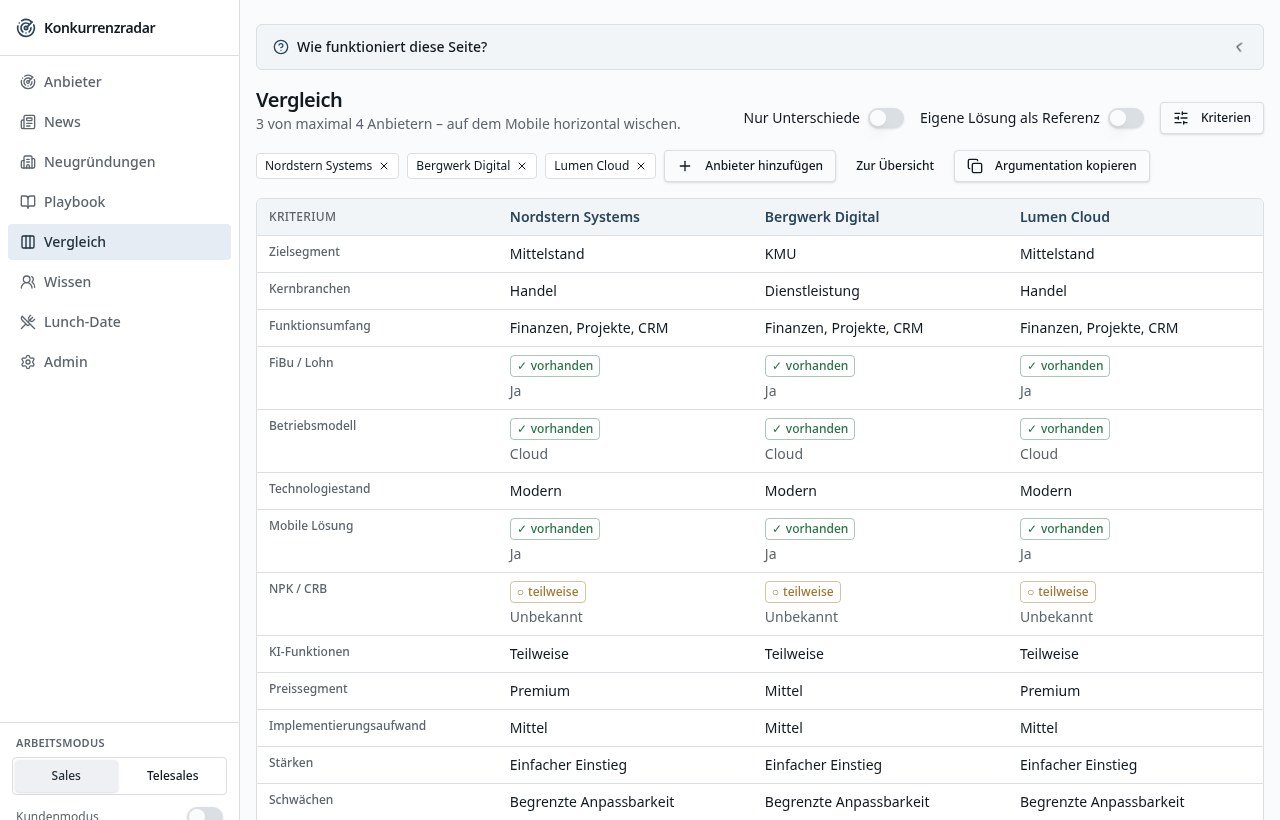Click Bergwerk Digital's 'Mittel' Preissegment value
This screenshot has height=820, width=1280.
pos(784,691)
